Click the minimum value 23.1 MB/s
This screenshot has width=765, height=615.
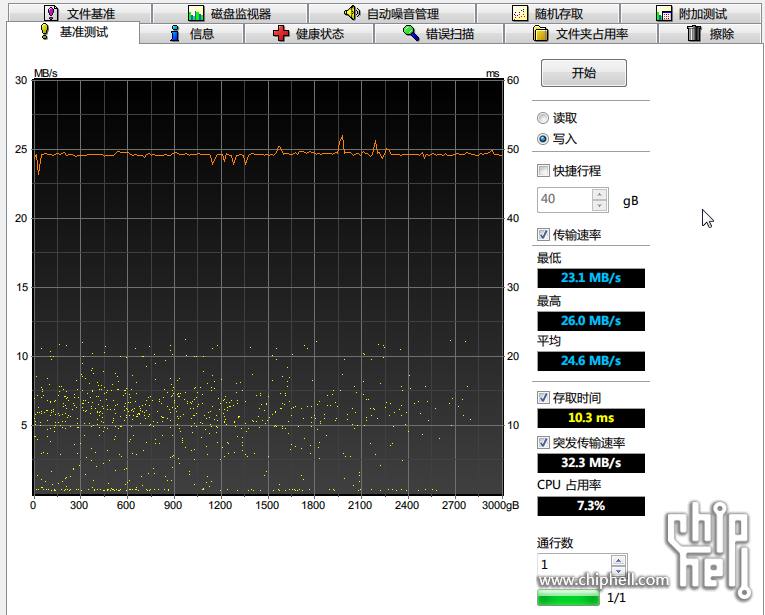[x=591, y=278]
